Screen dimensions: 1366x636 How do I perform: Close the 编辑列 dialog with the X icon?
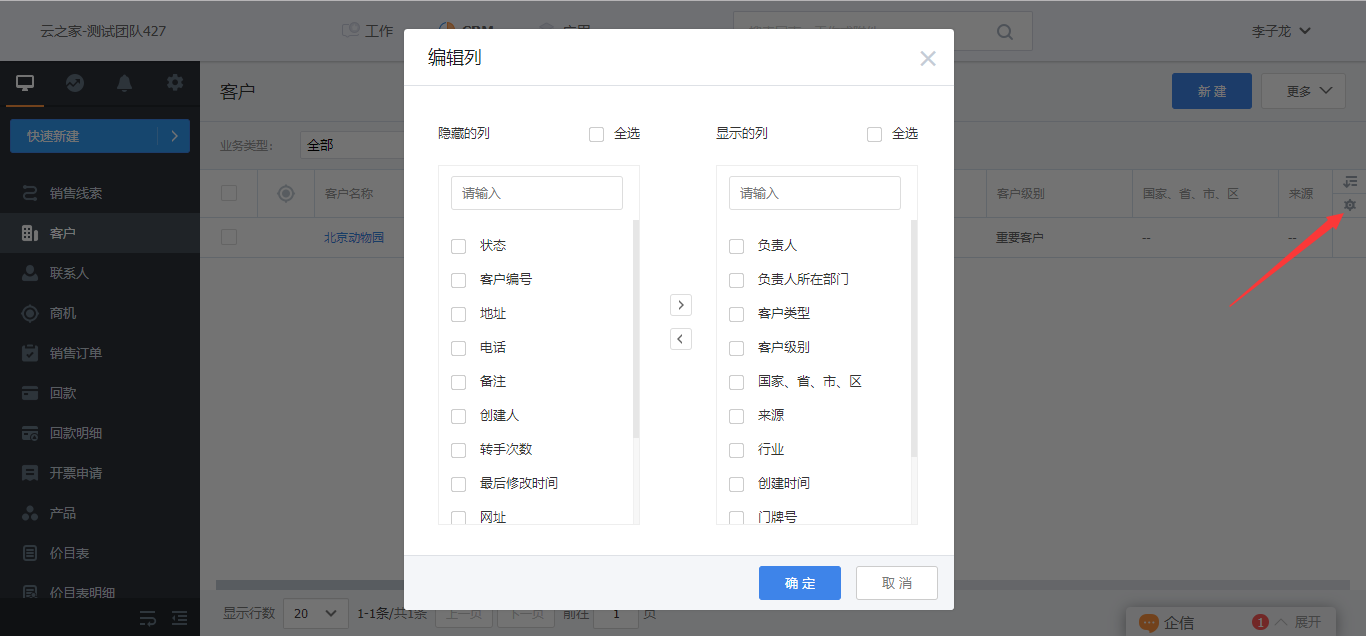click(928, 59)
